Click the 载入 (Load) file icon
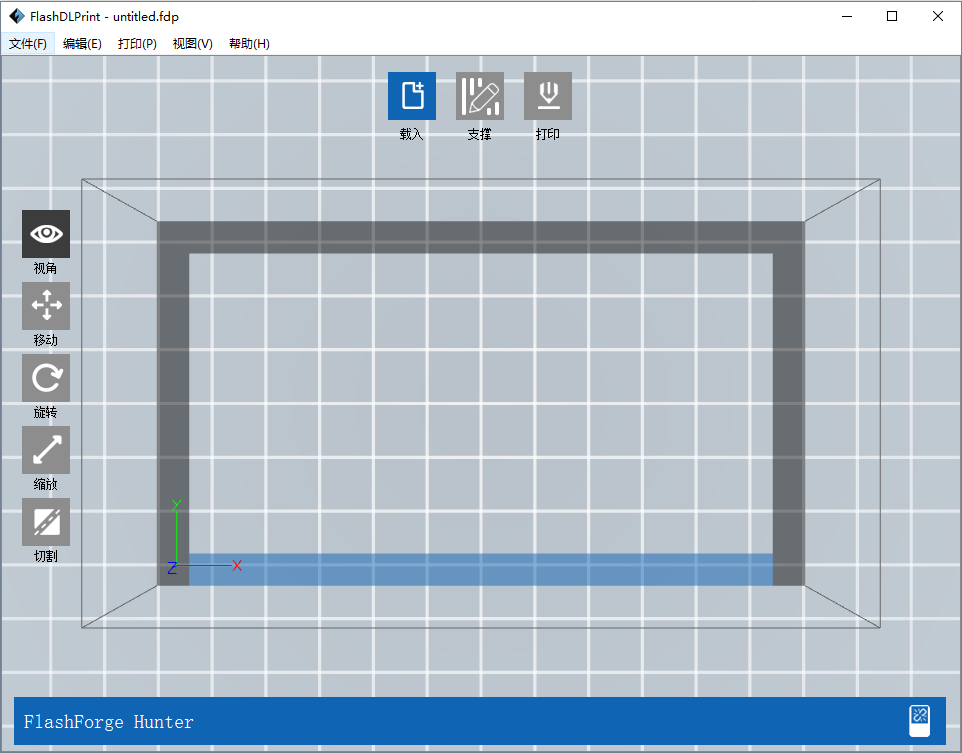Viewport: 962px width, 753px height. pos(412,96)
